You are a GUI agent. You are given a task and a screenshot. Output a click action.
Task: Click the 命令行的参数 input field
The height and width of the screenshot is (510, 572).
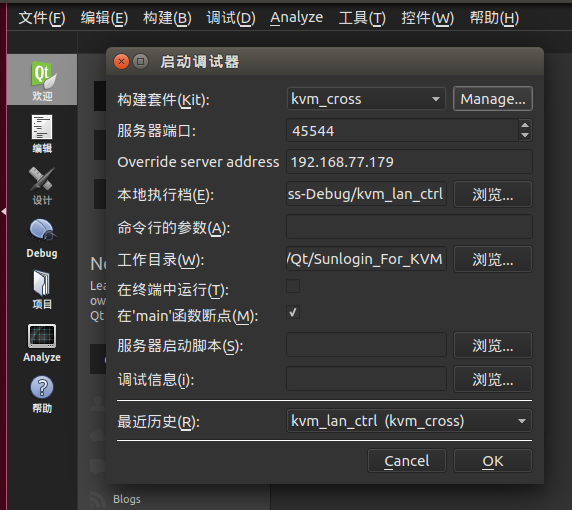coord(409,227)
